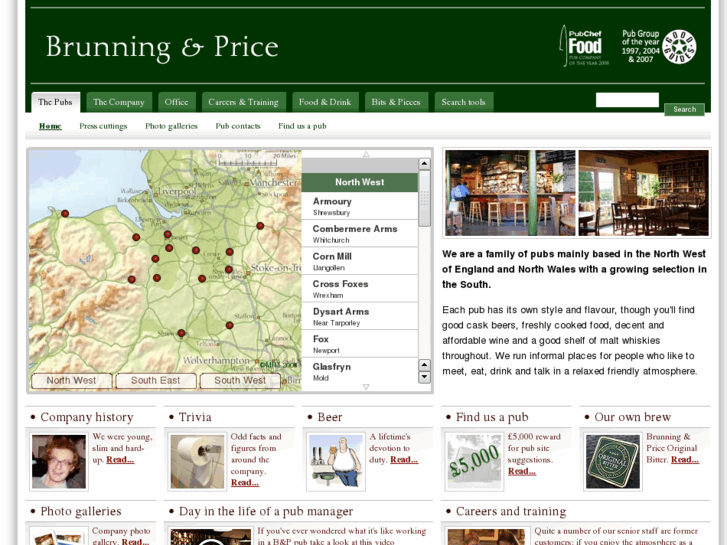
Task: Focus the site search input field
Action: 627,100
